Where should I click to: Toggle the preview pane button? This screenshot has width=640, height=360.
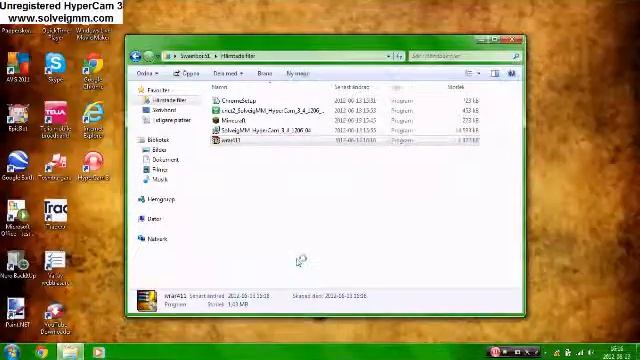coord(495,73)
